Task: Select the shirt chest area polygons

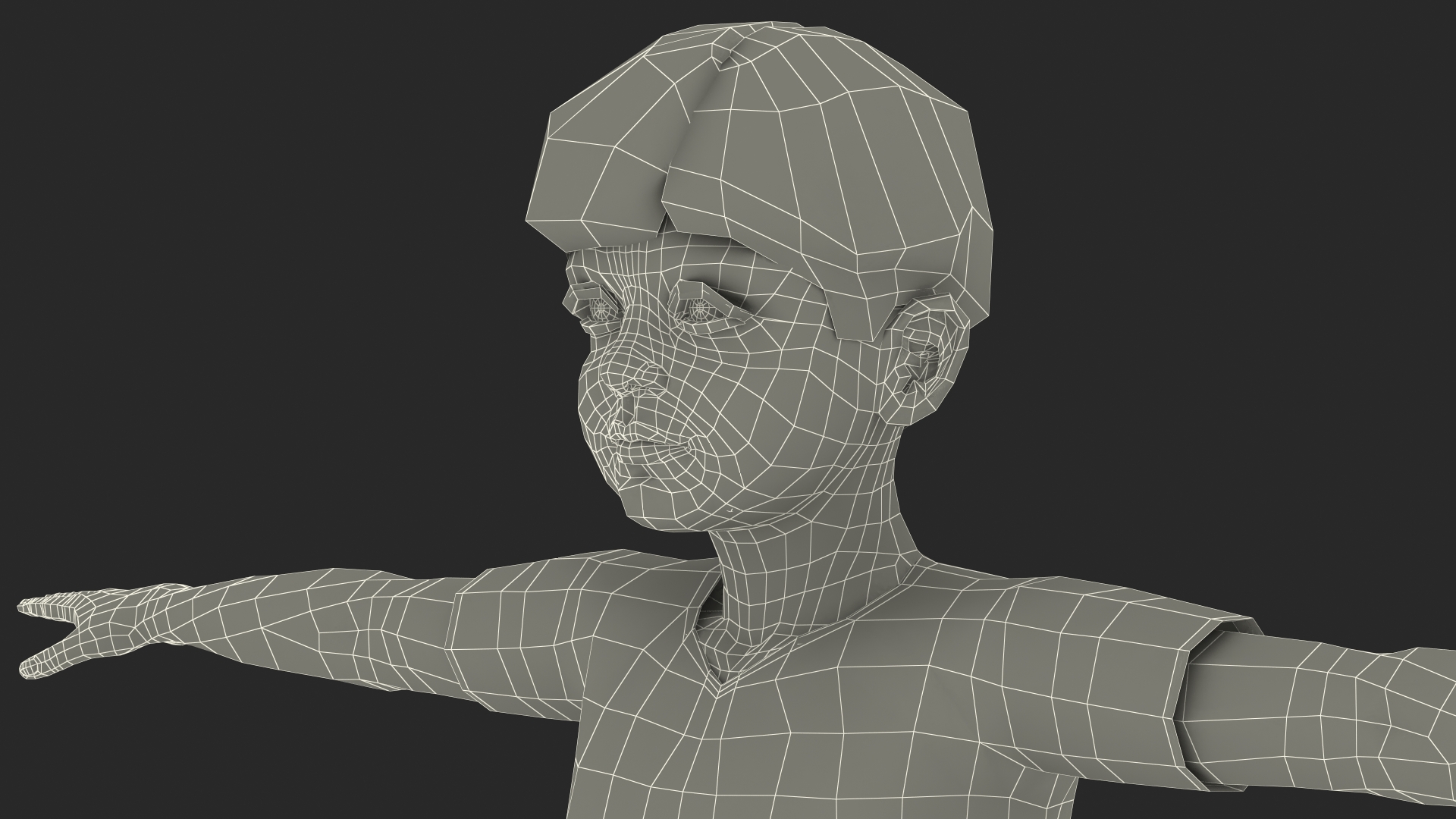Action: tap(872, 728)
